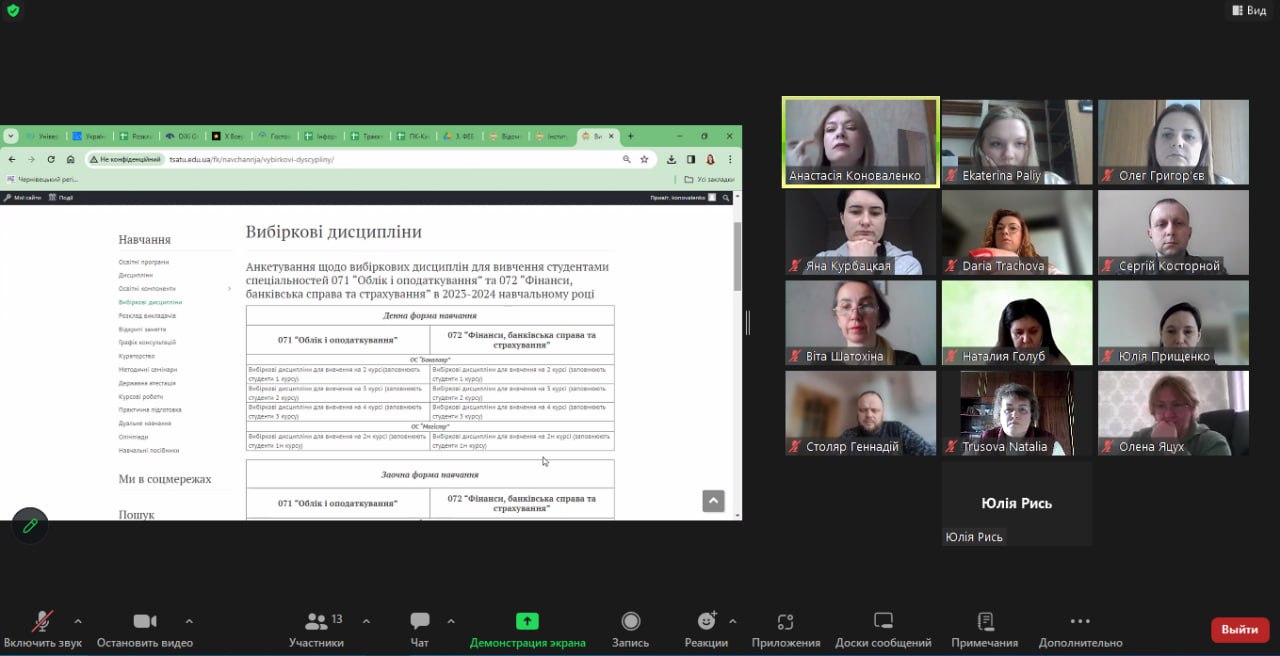Open Дуальне навчання sidebar link
The width and height of the screenshot is (1280, 656).
145,424
